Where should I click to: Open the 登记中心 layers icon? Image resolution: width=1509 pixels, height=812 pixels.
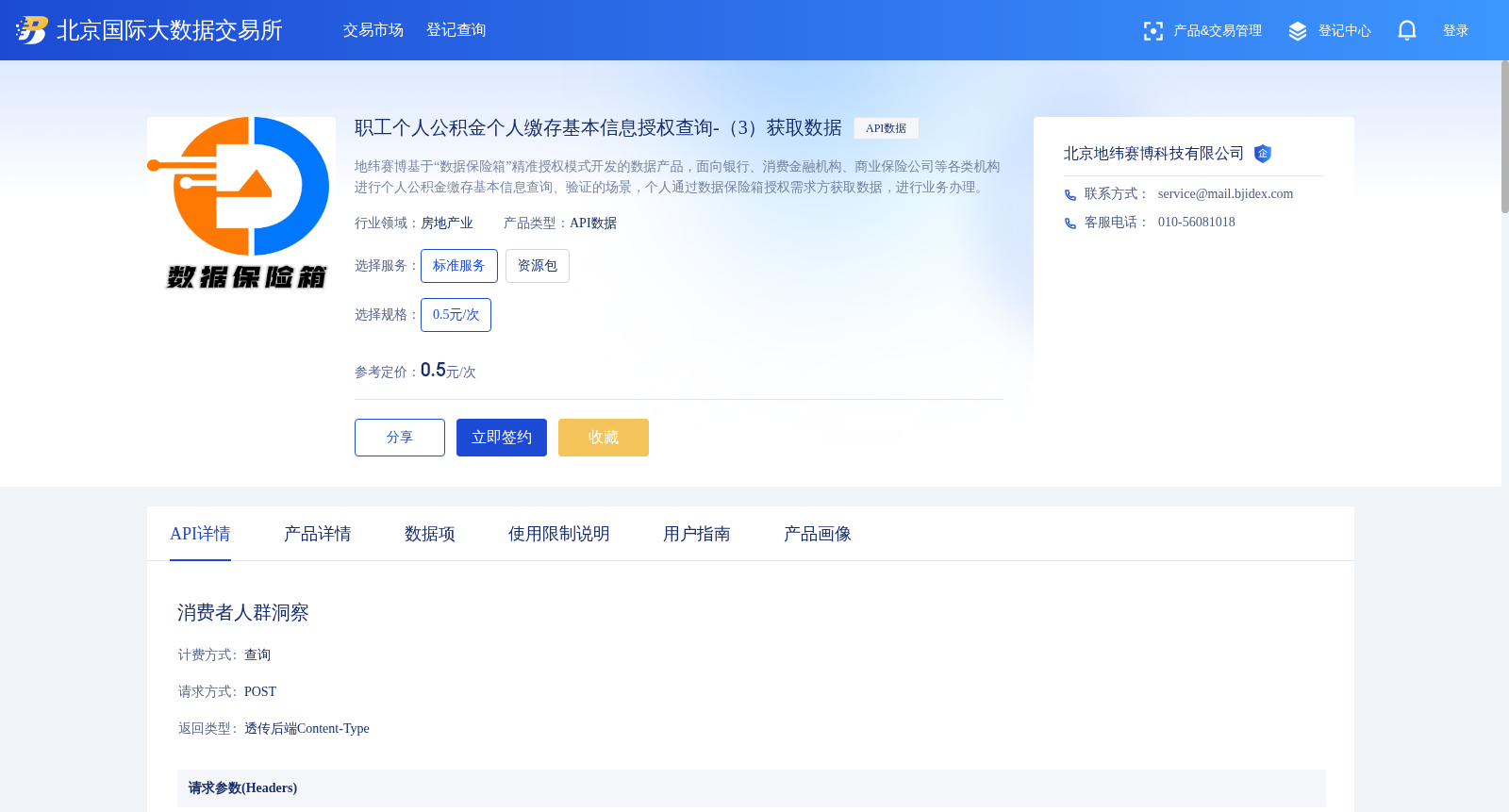[1298, 31]
